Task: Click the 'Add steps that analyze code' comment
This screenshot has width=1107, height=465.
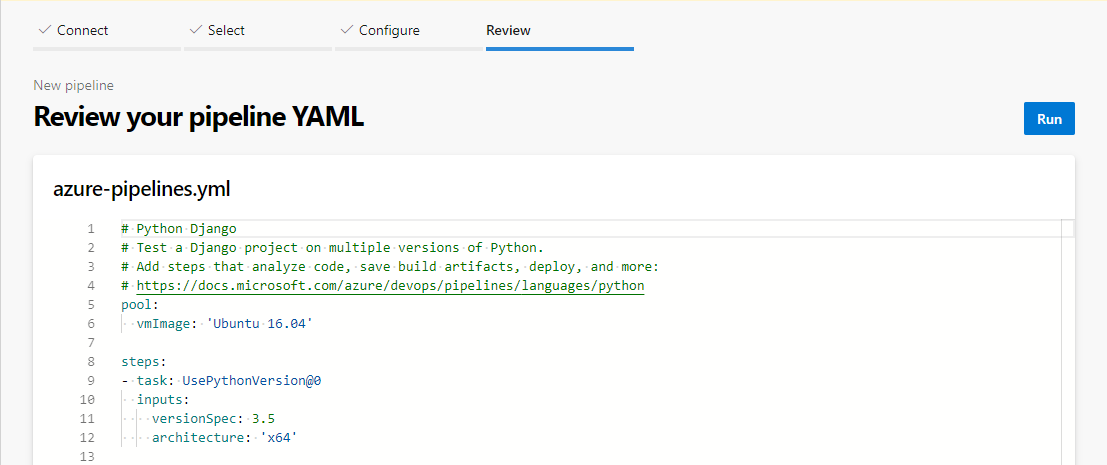Action: (390, 267)
